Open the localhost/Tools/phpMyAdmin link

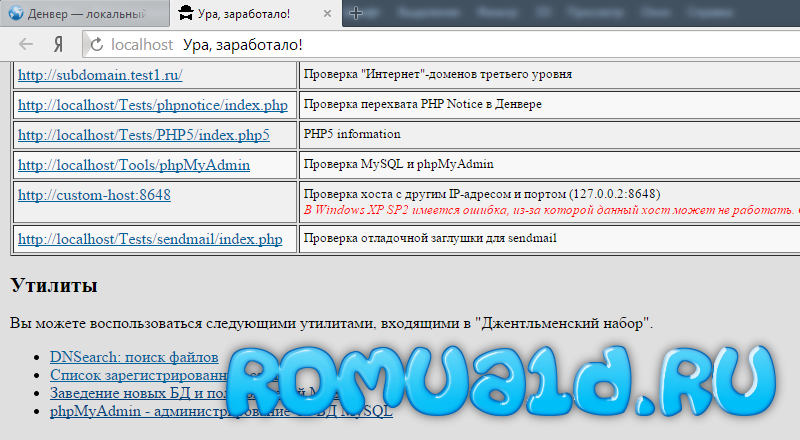click(x=134, y=165)
